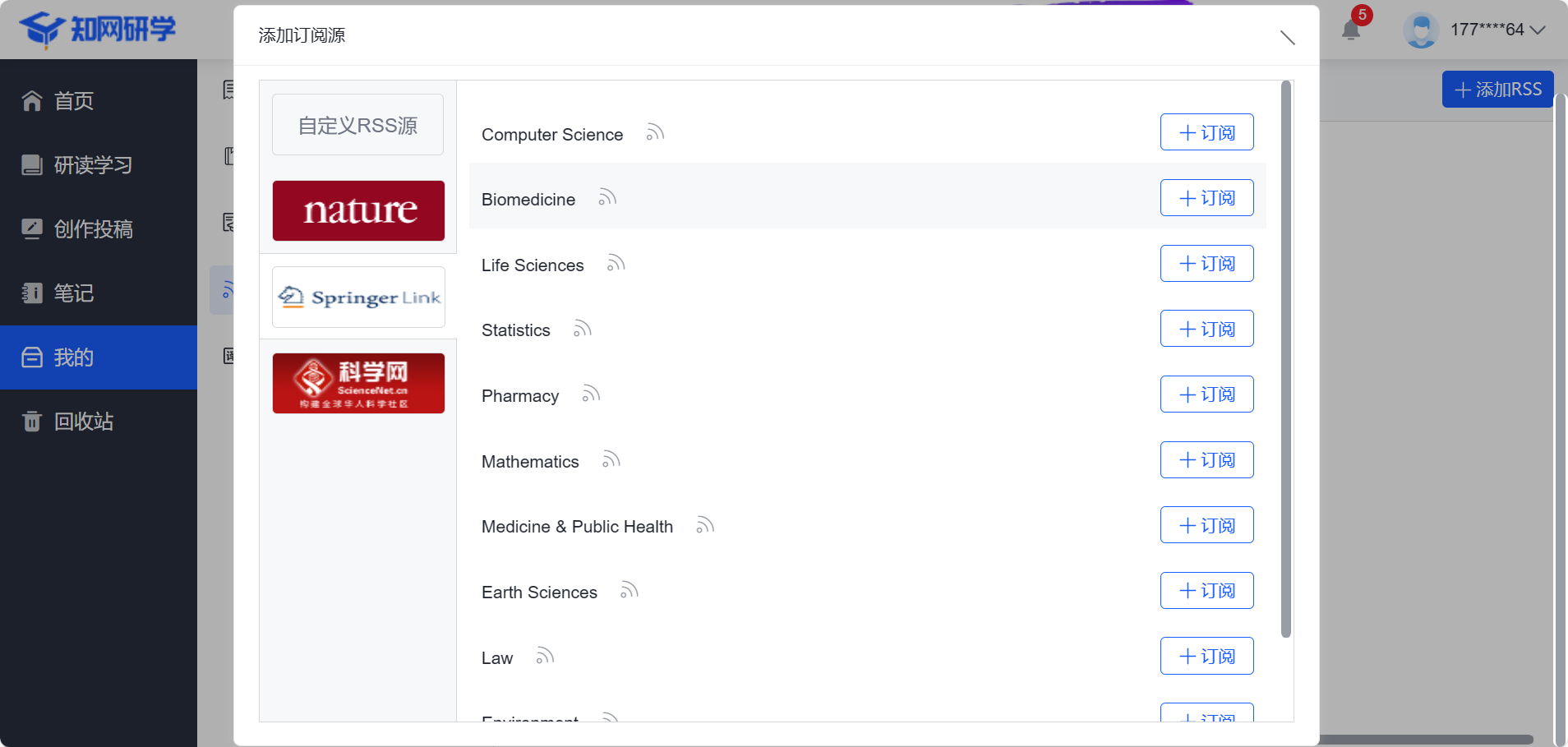Open 自定义RSS源 custom source option
The image size is (1568, 747).
[x=358, y=125]
